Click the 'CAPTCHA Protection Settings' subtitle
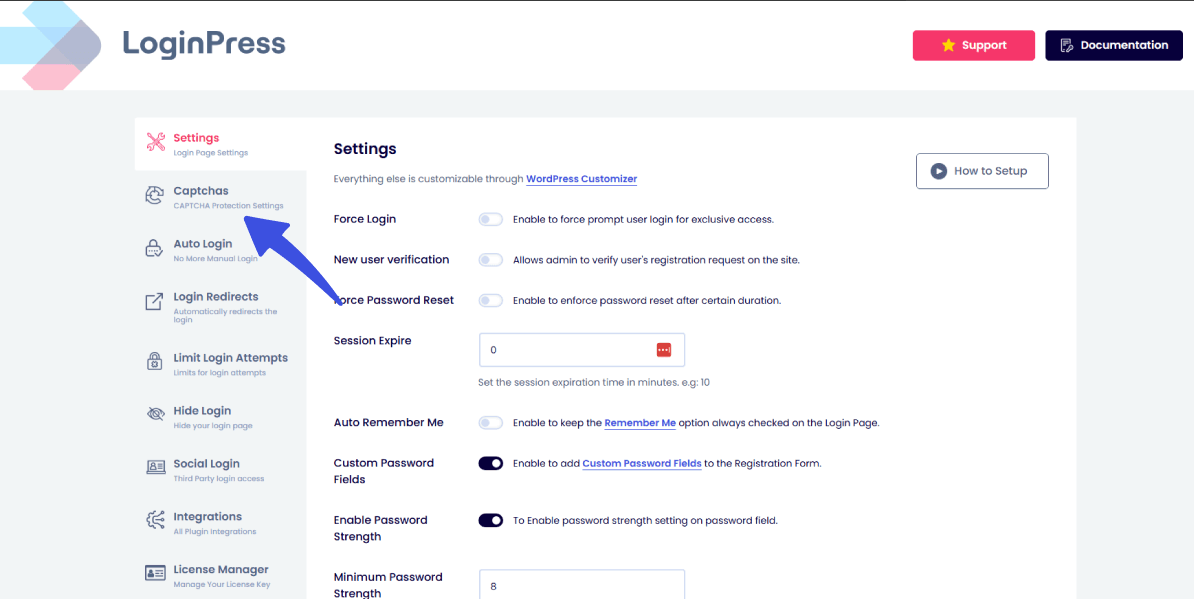Screen dimensions: 1194x599 228,206
